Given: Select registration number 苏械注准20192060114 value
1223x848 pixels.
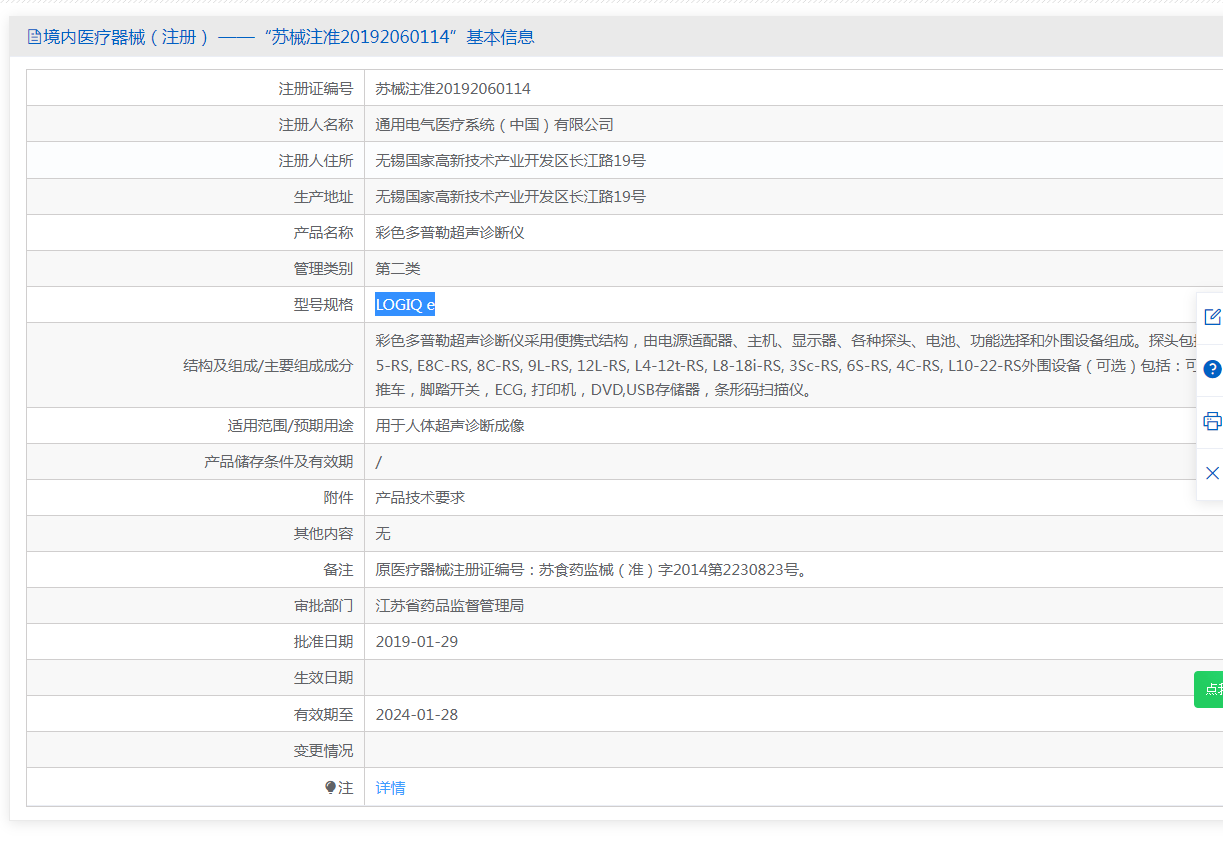Looking at the screenshot, I should [x=453, y=88].
